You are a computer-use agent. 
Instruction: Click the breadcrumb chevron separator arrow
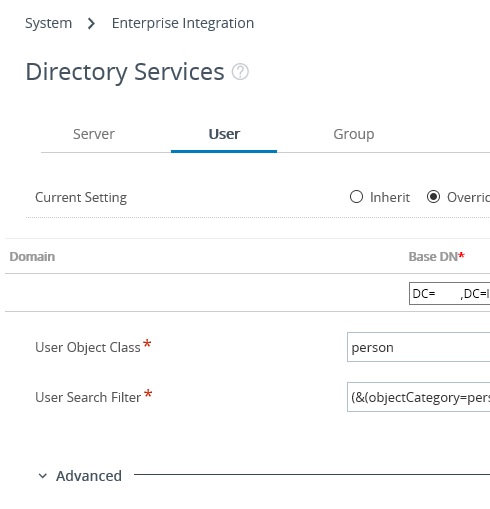(x=91, y=24)
